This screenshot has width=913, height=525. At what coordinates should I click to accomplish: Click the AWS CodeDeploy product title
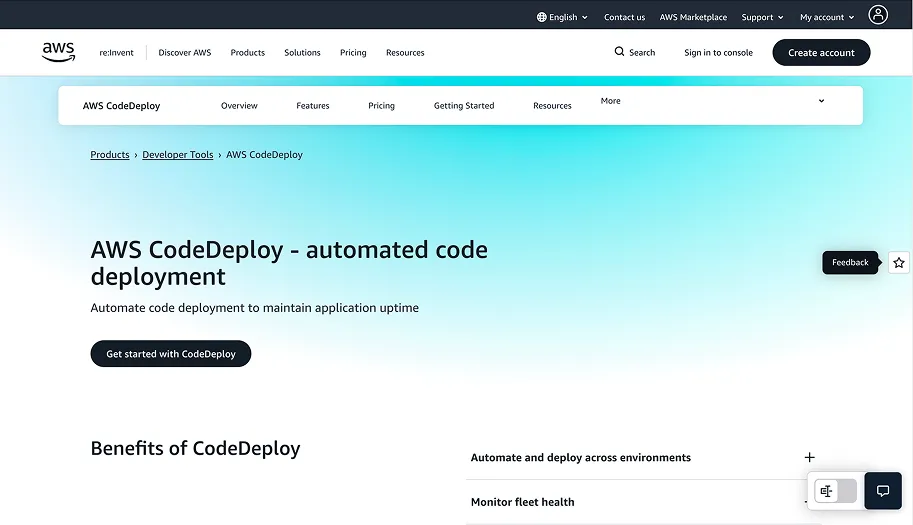pos(121,105)
